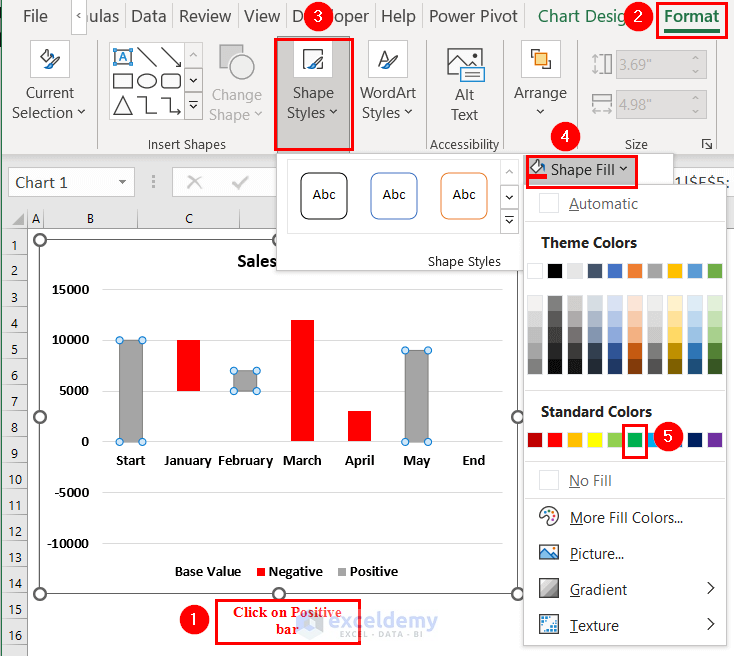
Task: Expand the shapes gallery More button
Action: click(x=193, y=104)
